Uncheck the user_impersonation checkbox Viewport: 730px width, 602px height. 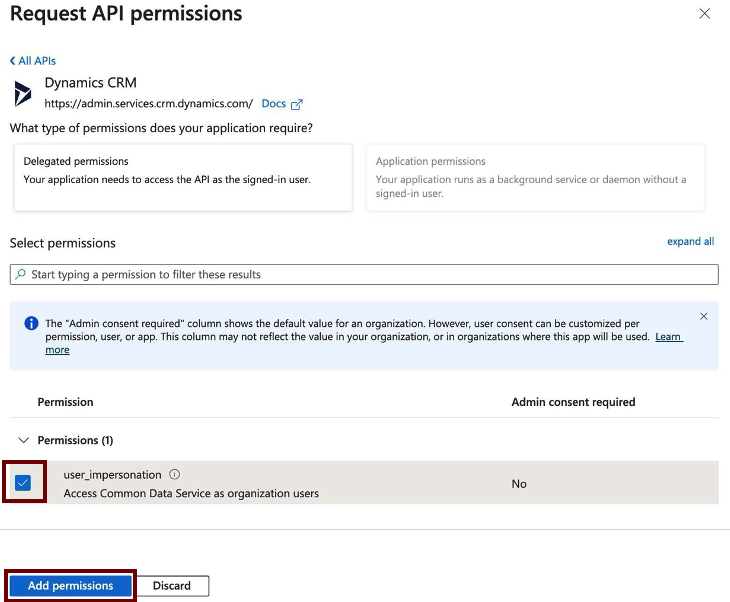pyautogui.click(x=23, y=483)
